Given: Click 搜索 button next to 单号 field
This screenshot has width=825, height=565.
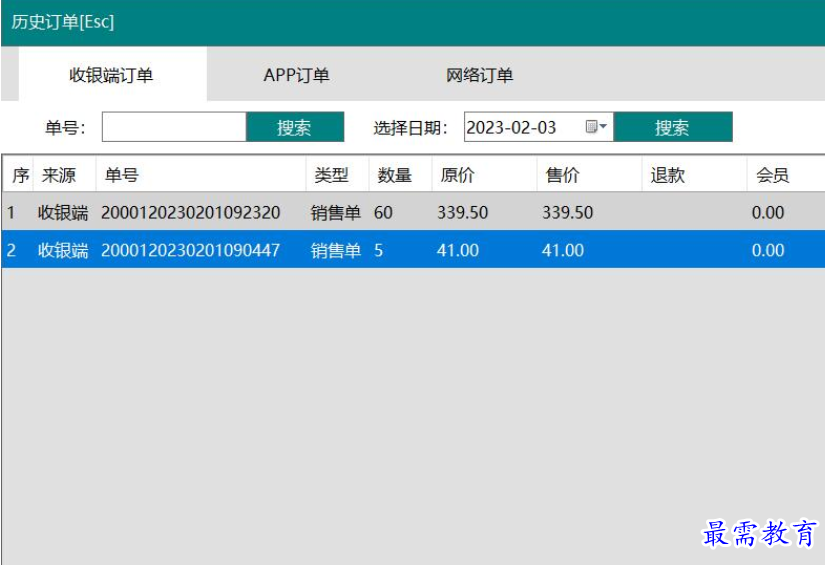Looking at the screenshot, I should point(295,127).
